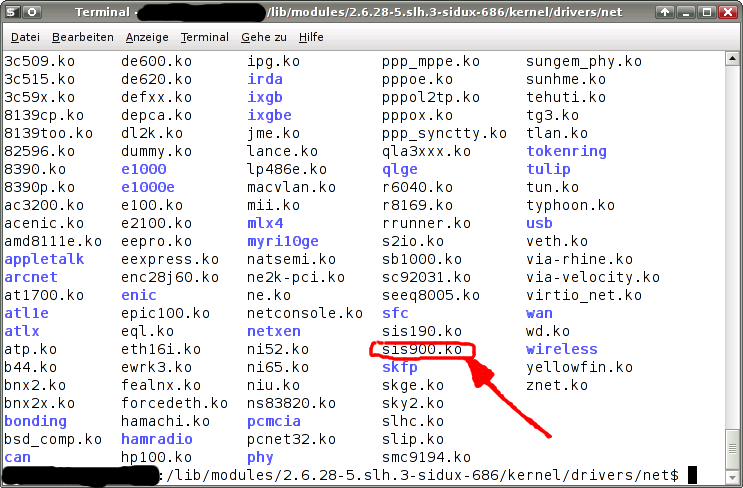Click the yellowfin.ko file name
This screenshot has height=488, width=743.
(x=580, y=367)
